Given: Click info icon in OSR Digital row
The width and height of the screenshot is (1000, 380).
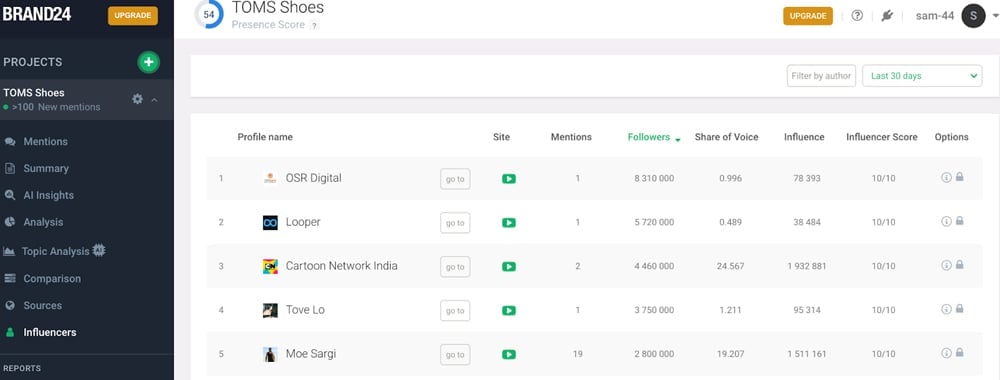Looking at the screenshot, I should [x=946, y=177].
